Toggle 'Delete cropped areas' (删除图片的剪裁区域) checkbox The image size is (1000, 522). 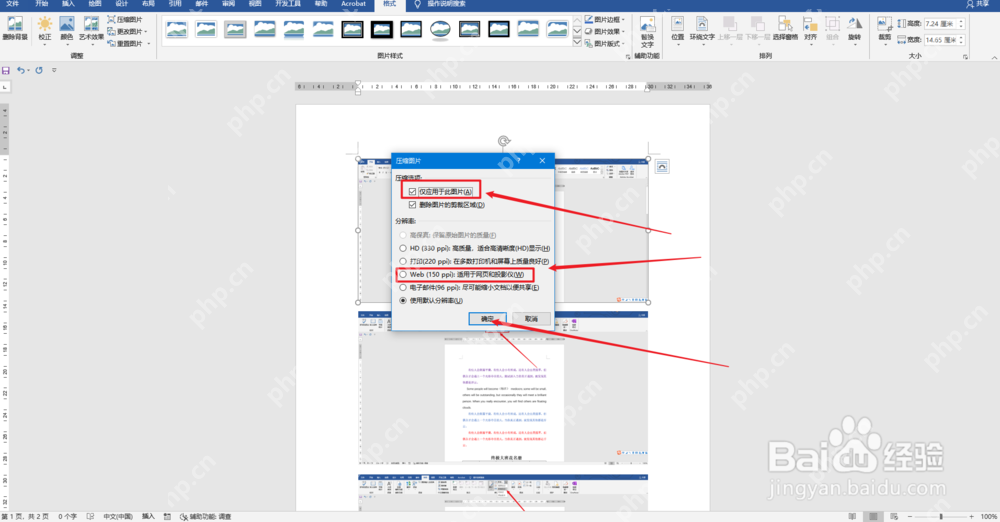coord(446,205)
